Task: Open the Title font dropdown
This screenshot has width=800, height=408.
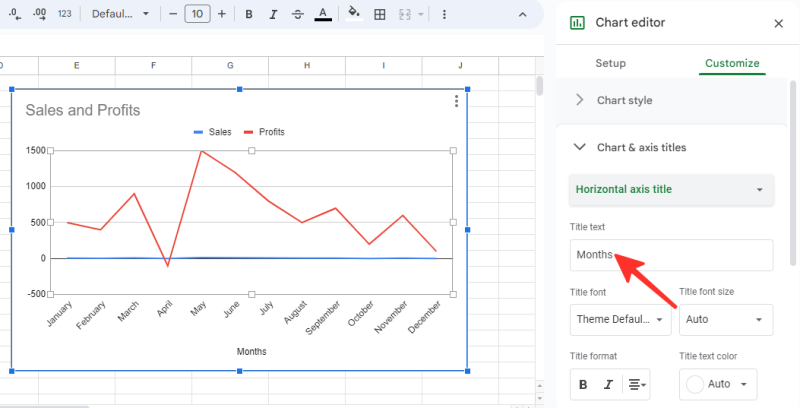Action: pyautogui.click(x=620, y=320)
